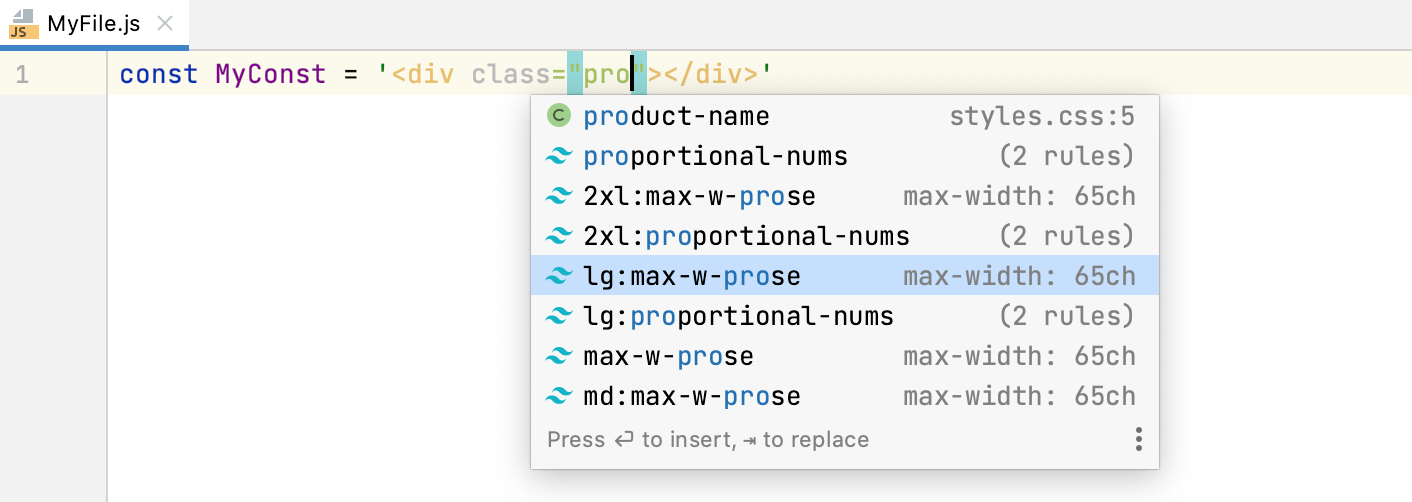Select the max-w-prose completion entry
The width and height of the screenshot is (1412, 502).
[x=668, y=357]
